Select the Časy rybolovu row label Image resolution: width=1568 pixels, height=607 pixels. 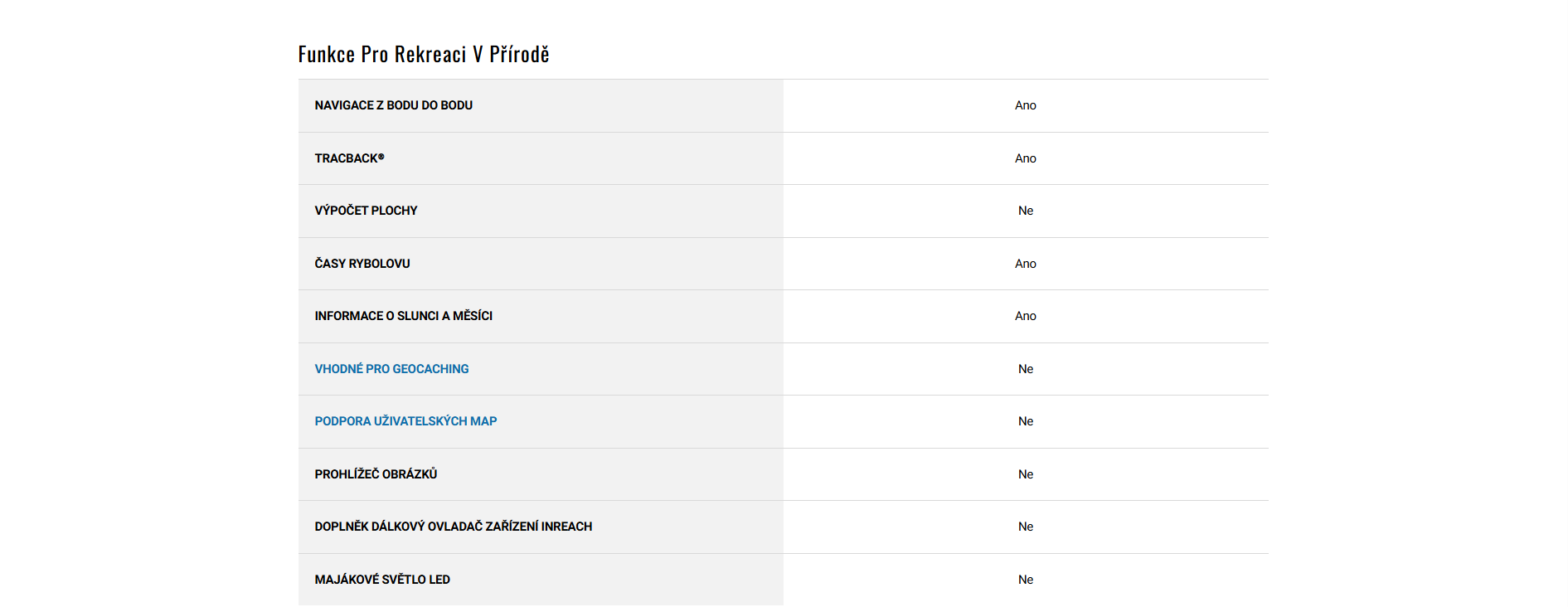(362, 264)
